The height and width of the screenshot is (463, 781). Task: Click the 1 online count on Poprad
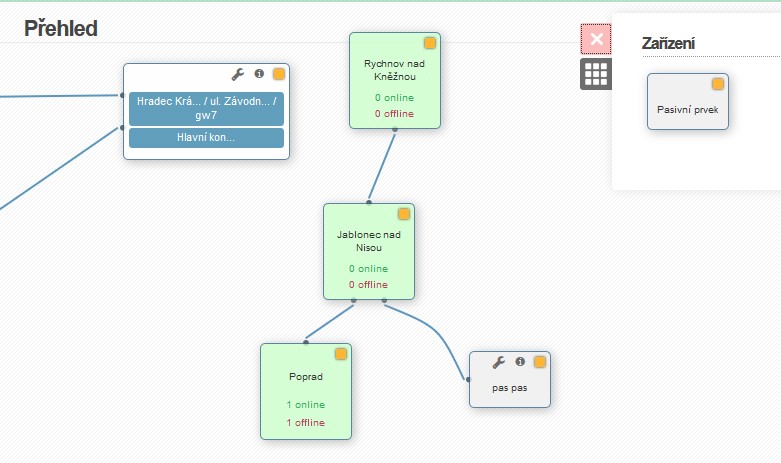coord(305,405)
